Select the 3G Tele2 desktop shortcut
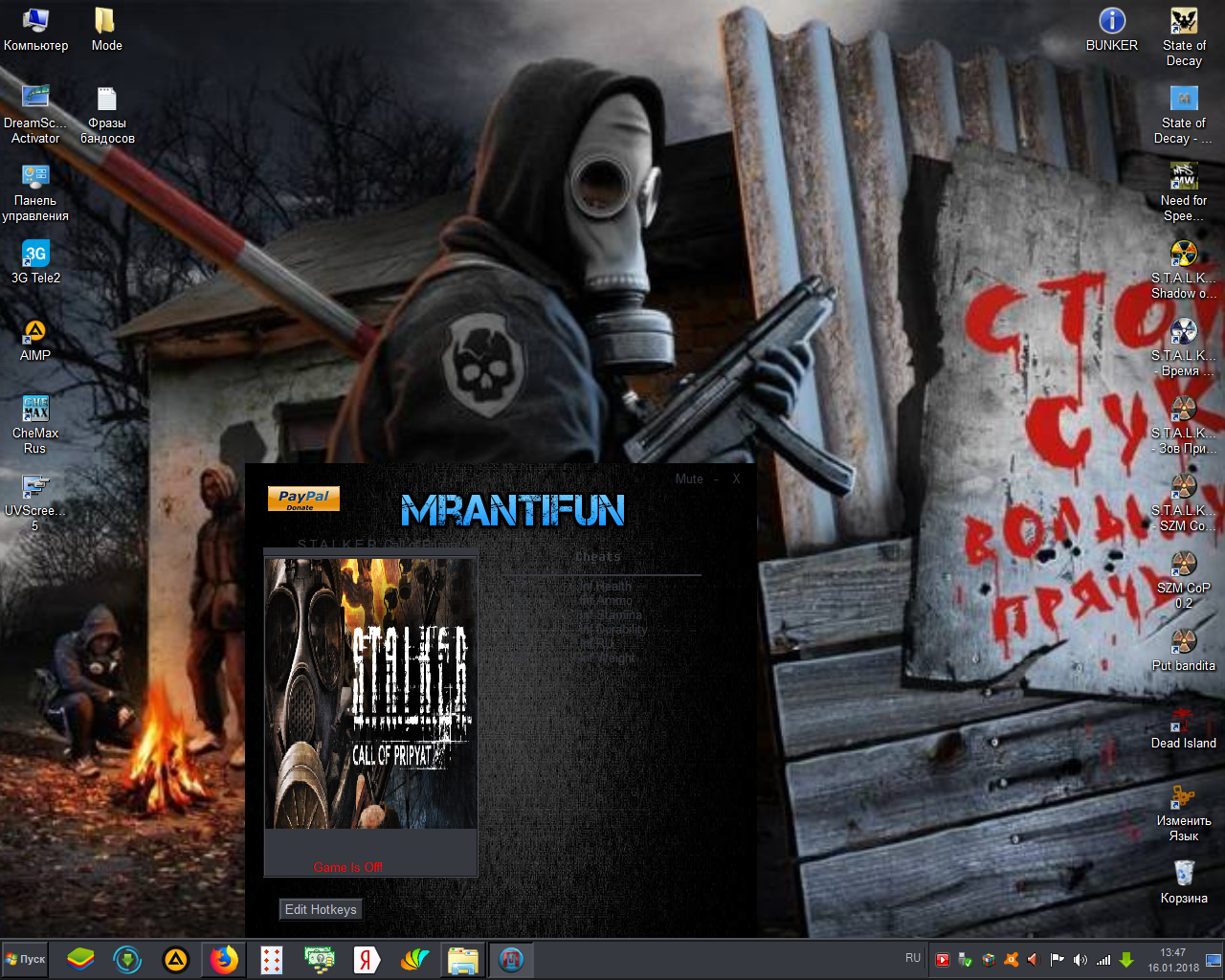1225x980 pixels. (x=35, y=261)
